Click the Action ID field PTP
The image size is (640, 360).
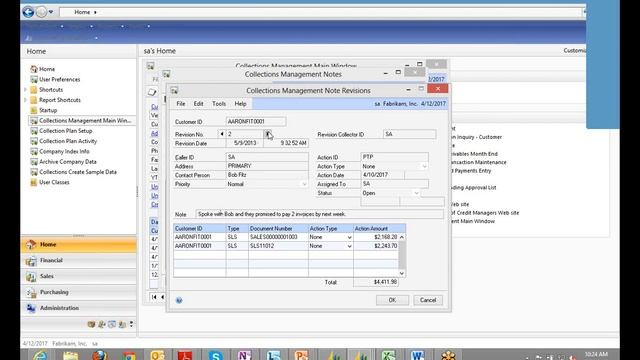[394, 157]
